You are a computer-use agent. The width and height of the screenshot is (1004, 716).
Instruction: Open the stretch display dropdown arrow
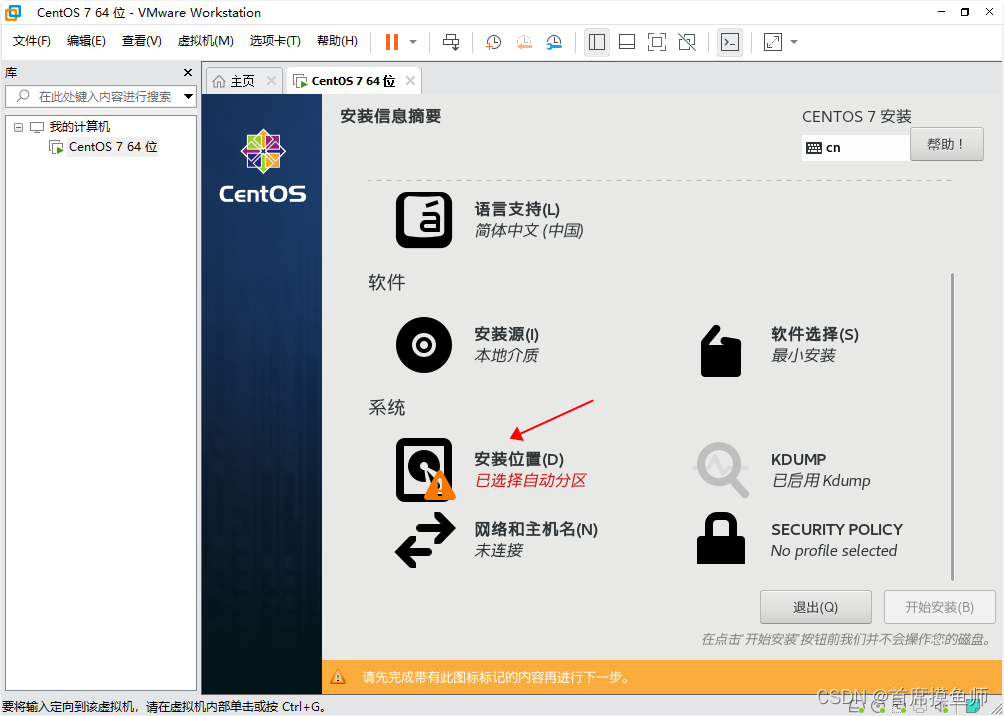[794, 42]
